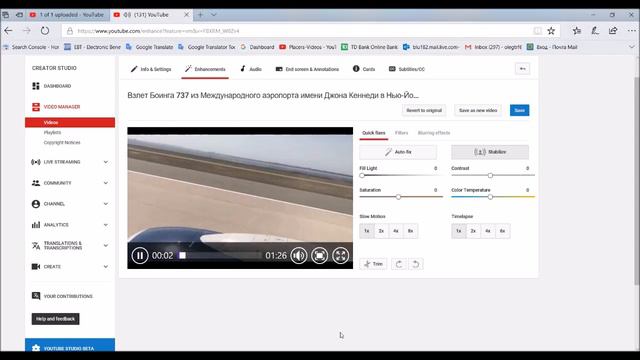Set Slow Motion to 4x
This screenshot has width=640, height=360.
pos(396,231)
